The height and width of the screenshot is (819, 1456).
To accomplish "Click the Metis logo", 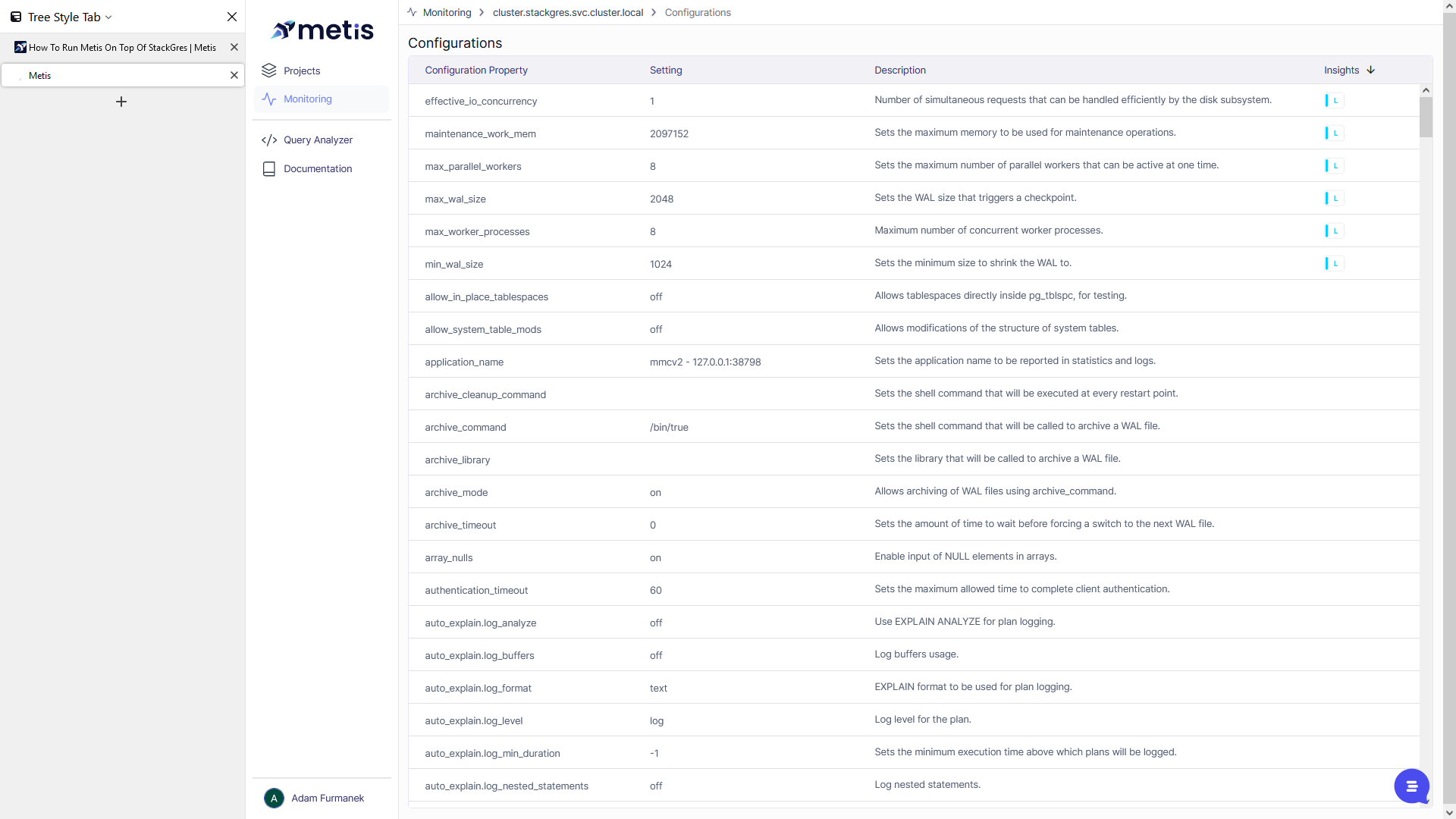I will [322, 30].
